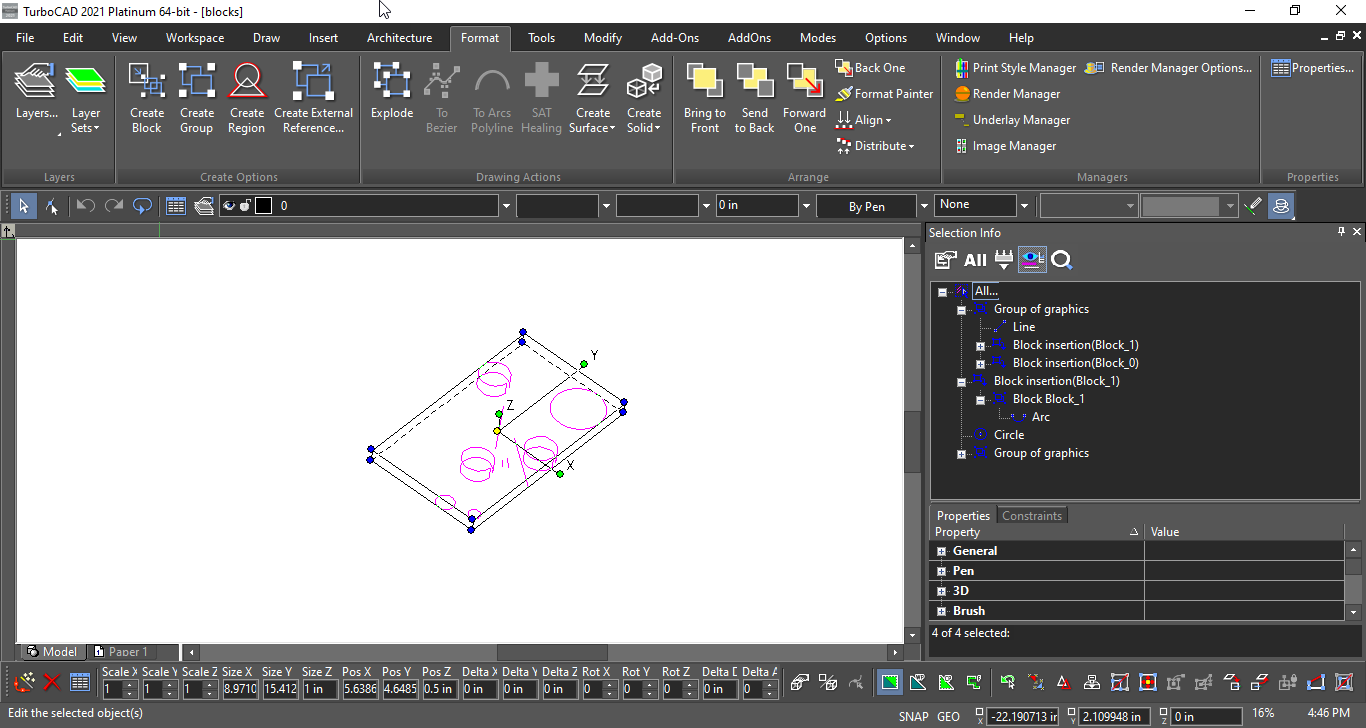Screen dimensions: 1366x728
Task: Click the Redo icon
Action: pos(114,206)
